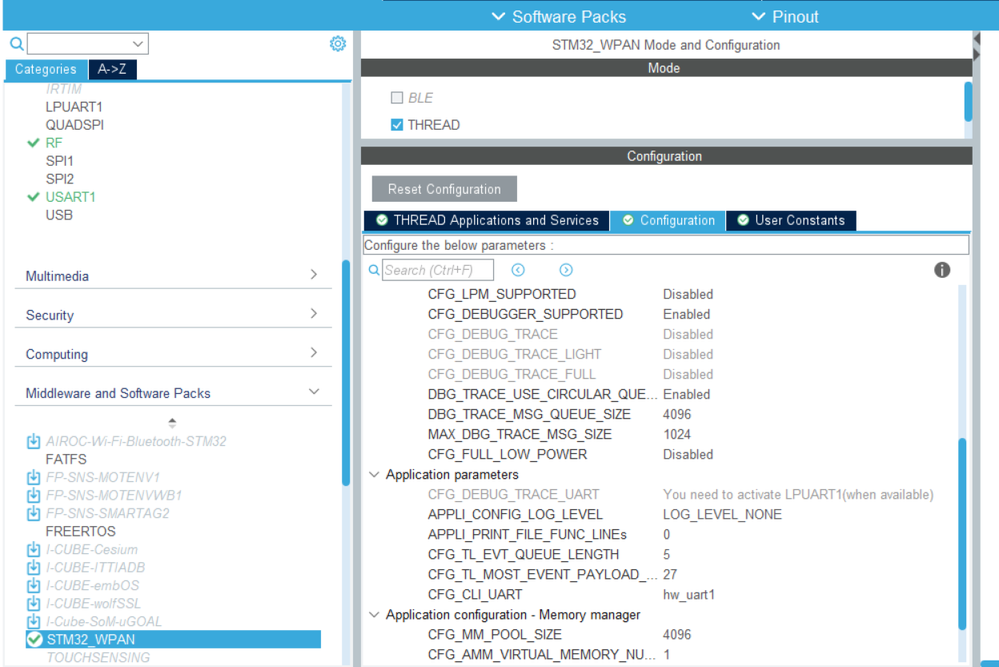Click the parameter search magnifier icon

374,270
